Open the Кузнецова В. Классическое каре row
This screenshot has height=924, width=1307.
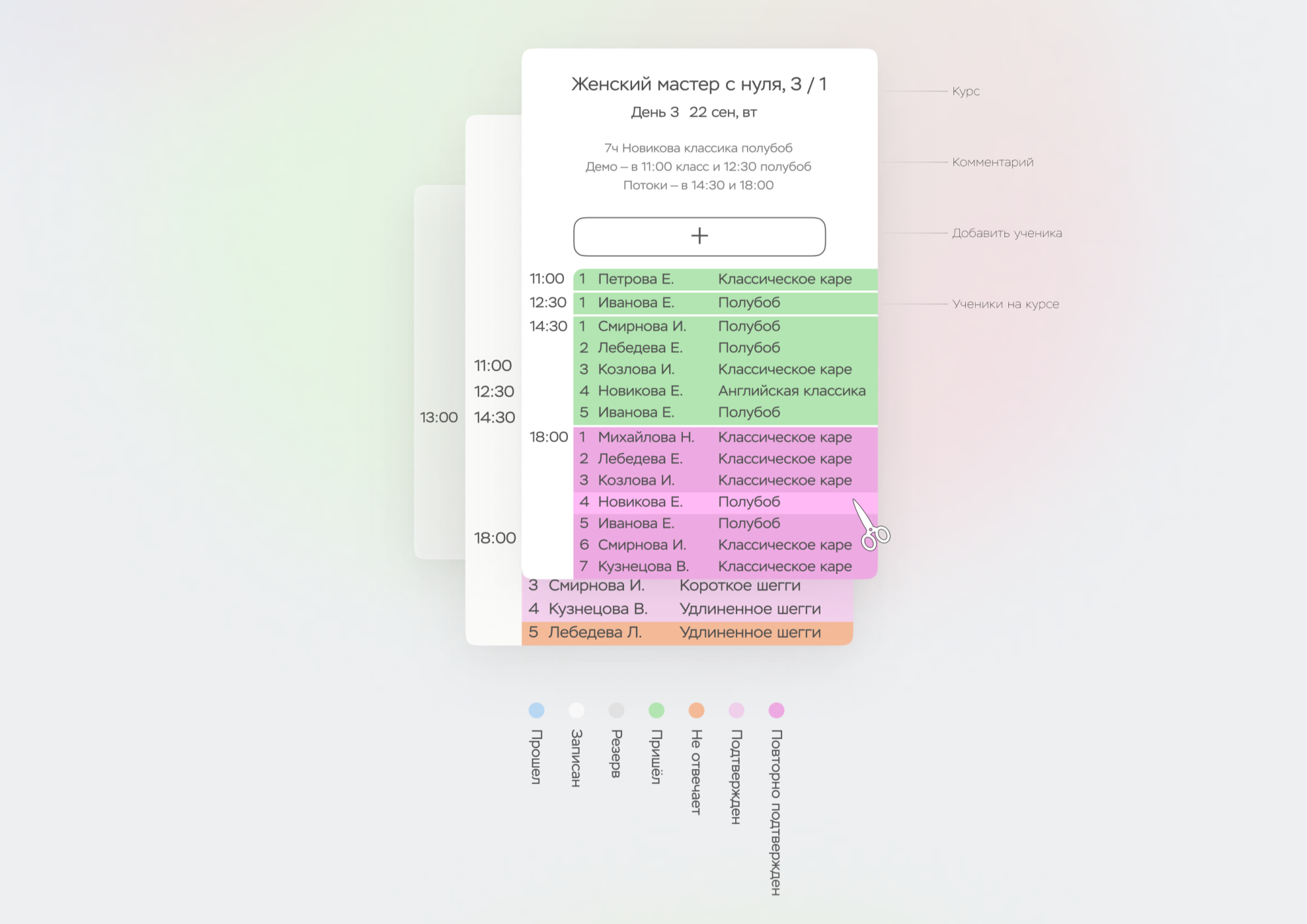pos(724,567)
